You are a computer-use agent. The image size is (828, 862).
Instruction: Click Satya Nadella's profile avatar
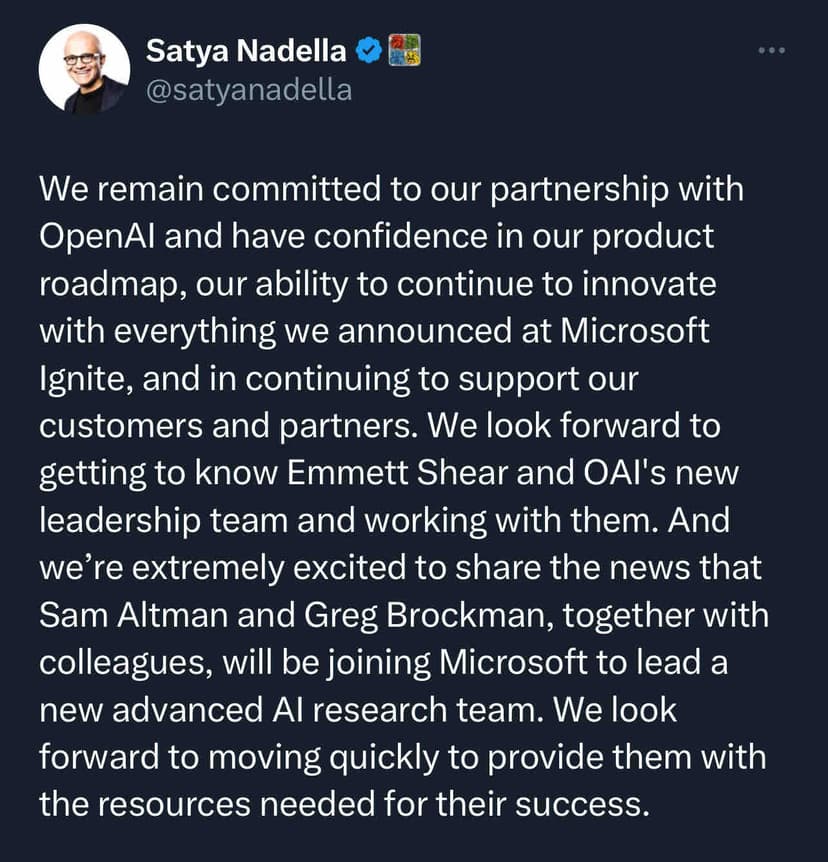click(84, 69)
